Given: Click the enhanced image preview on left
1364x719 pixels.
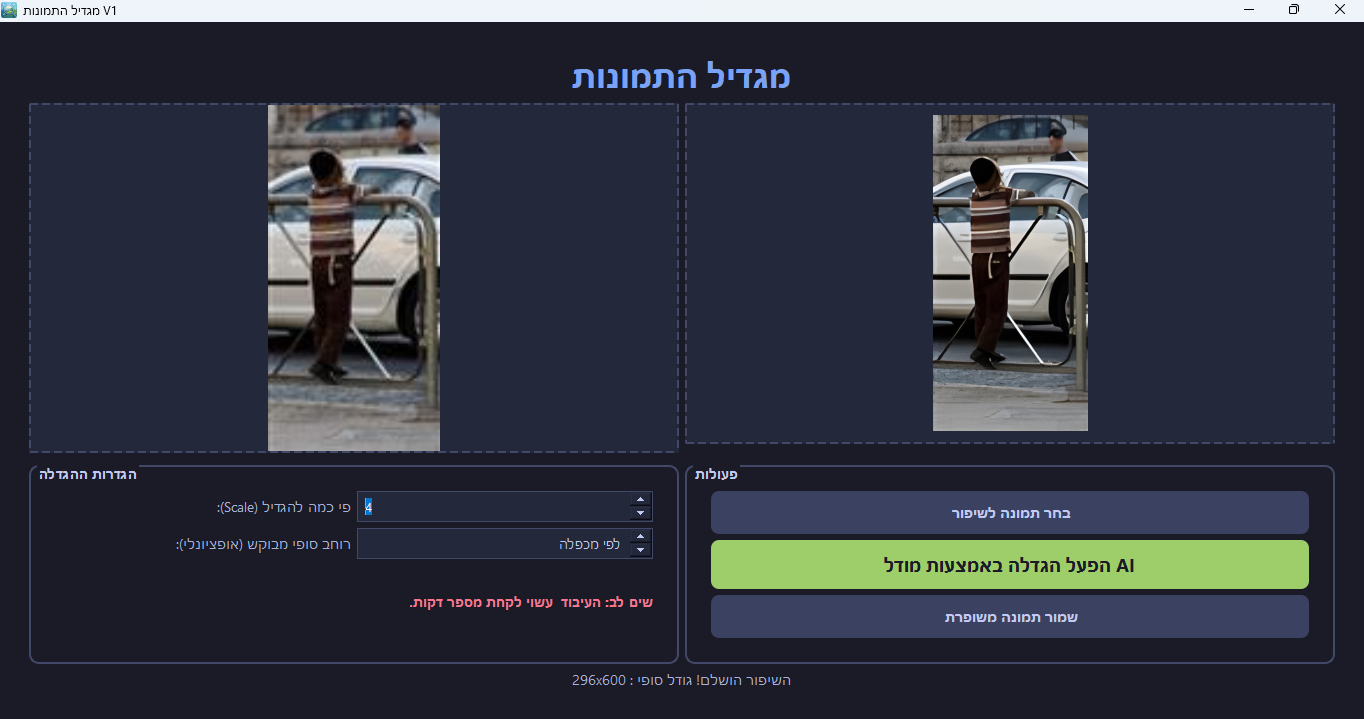Looking at the screenshot, I should (x=354, y=277).
